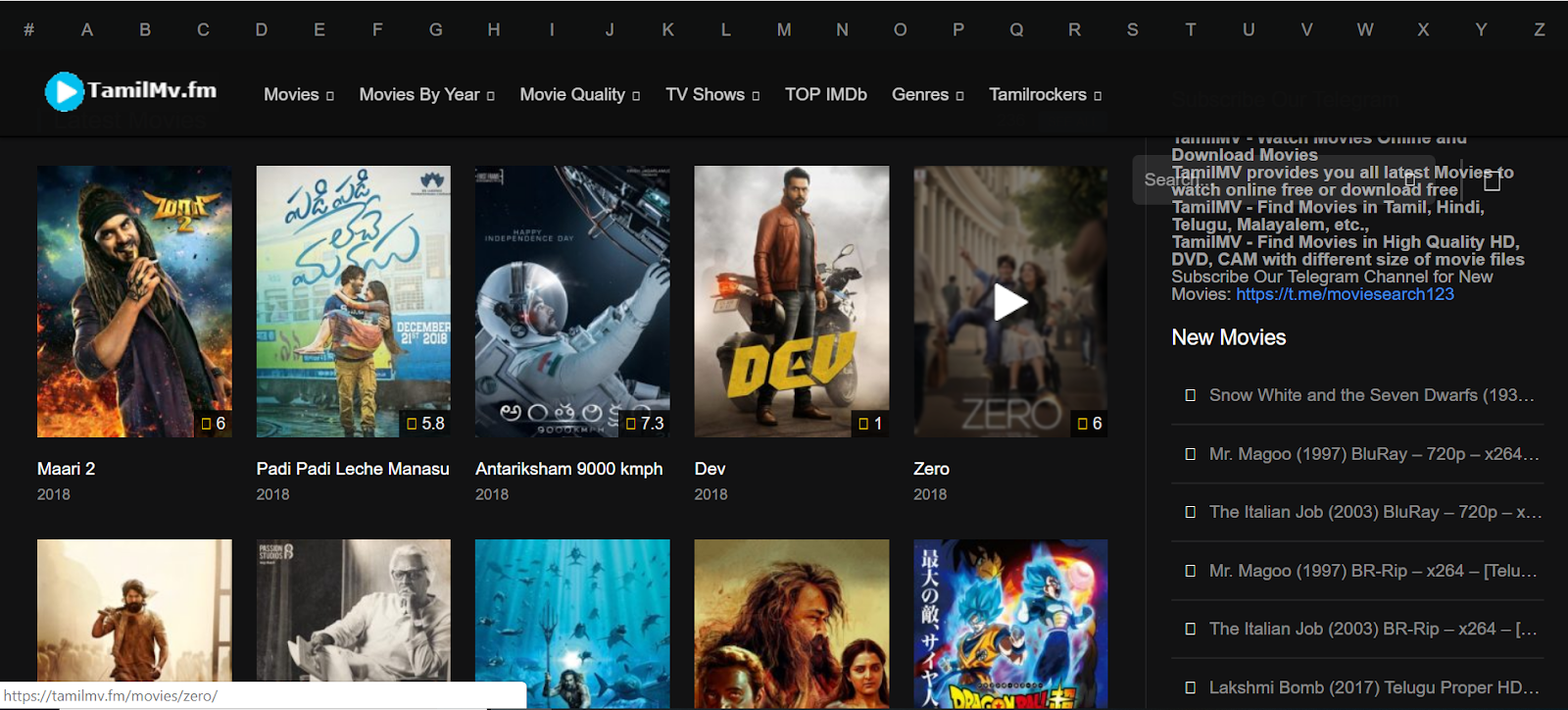Click the rating icon on Antariksham 9000 kmph poster
The image size is (1568, 710).
point(631,424)
